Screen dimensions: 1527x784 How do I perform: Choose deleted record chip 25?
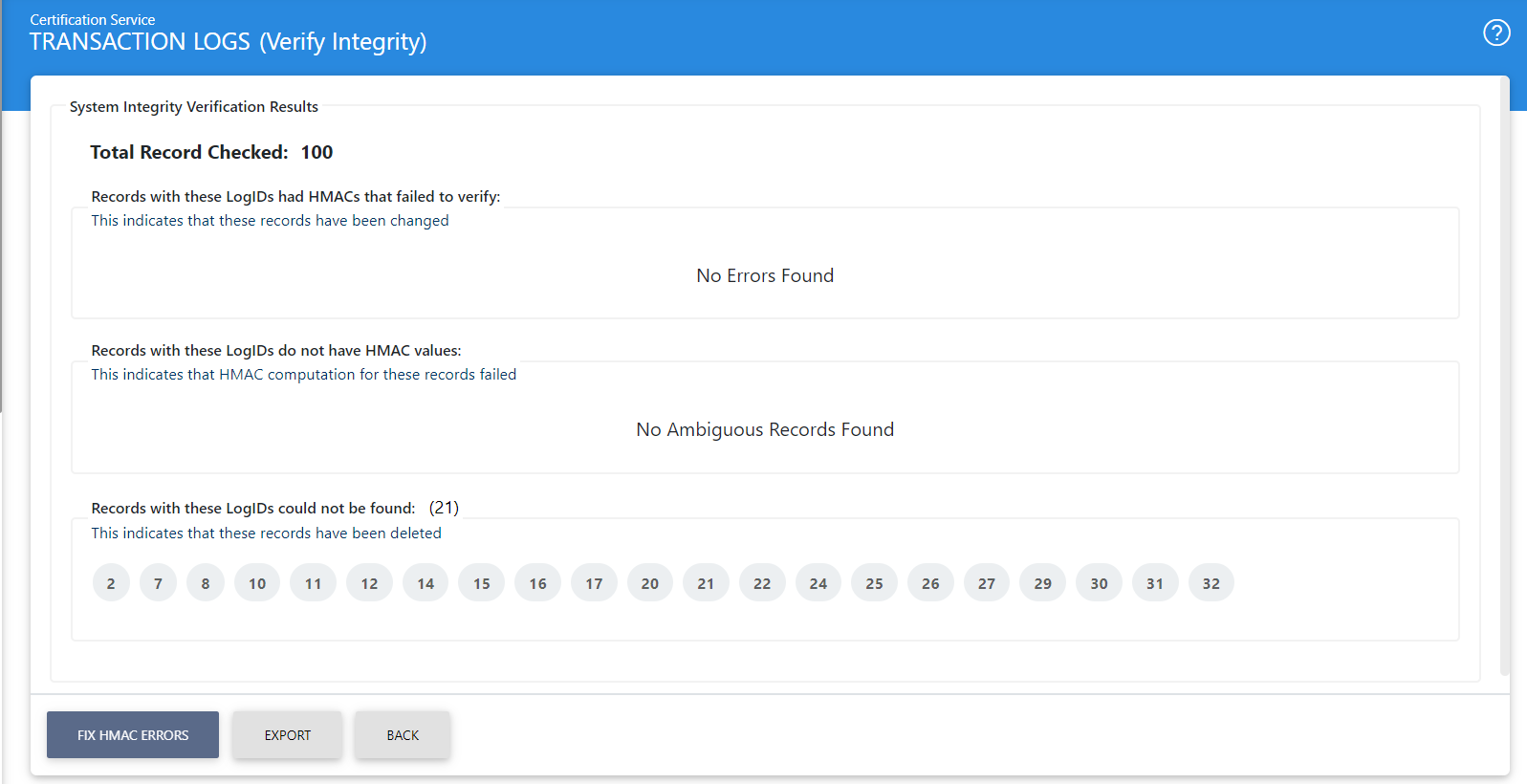point(874,583)
